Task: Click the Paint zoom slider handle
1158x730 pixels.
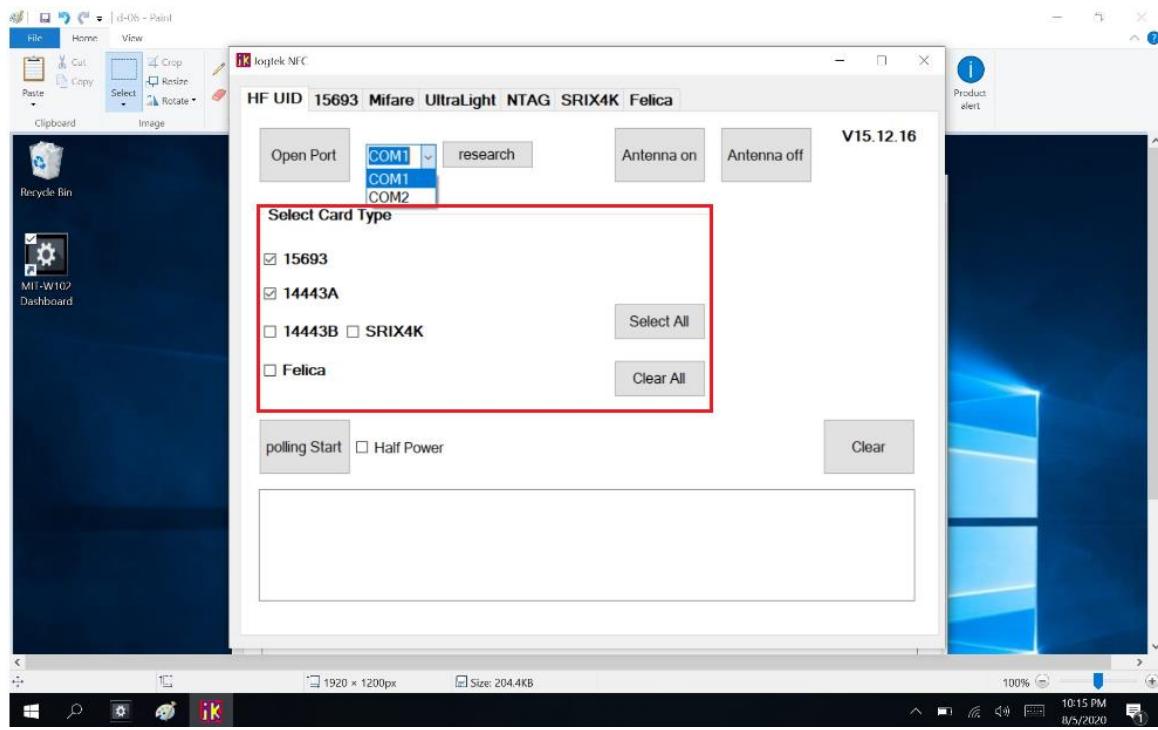Action: pos(1098,682)
